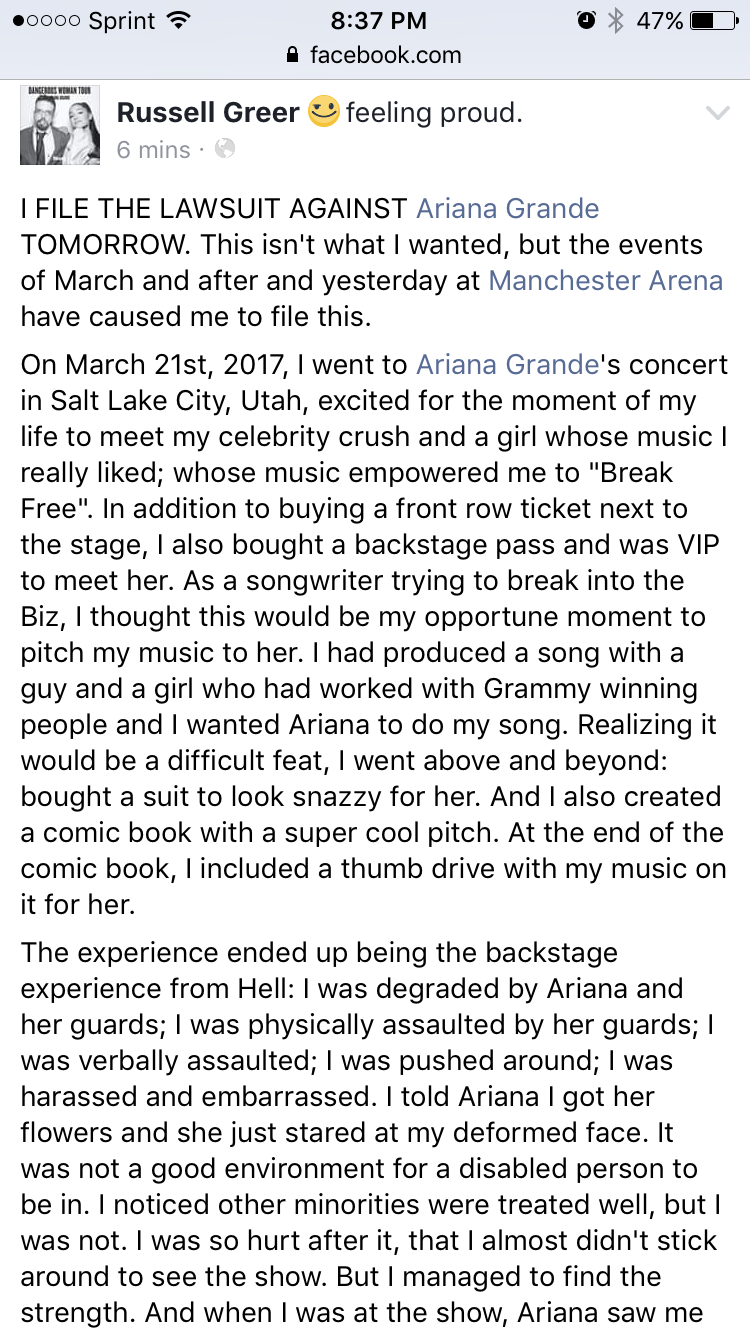
Task: Open the post options chevron menu
Action: (718, 113)
